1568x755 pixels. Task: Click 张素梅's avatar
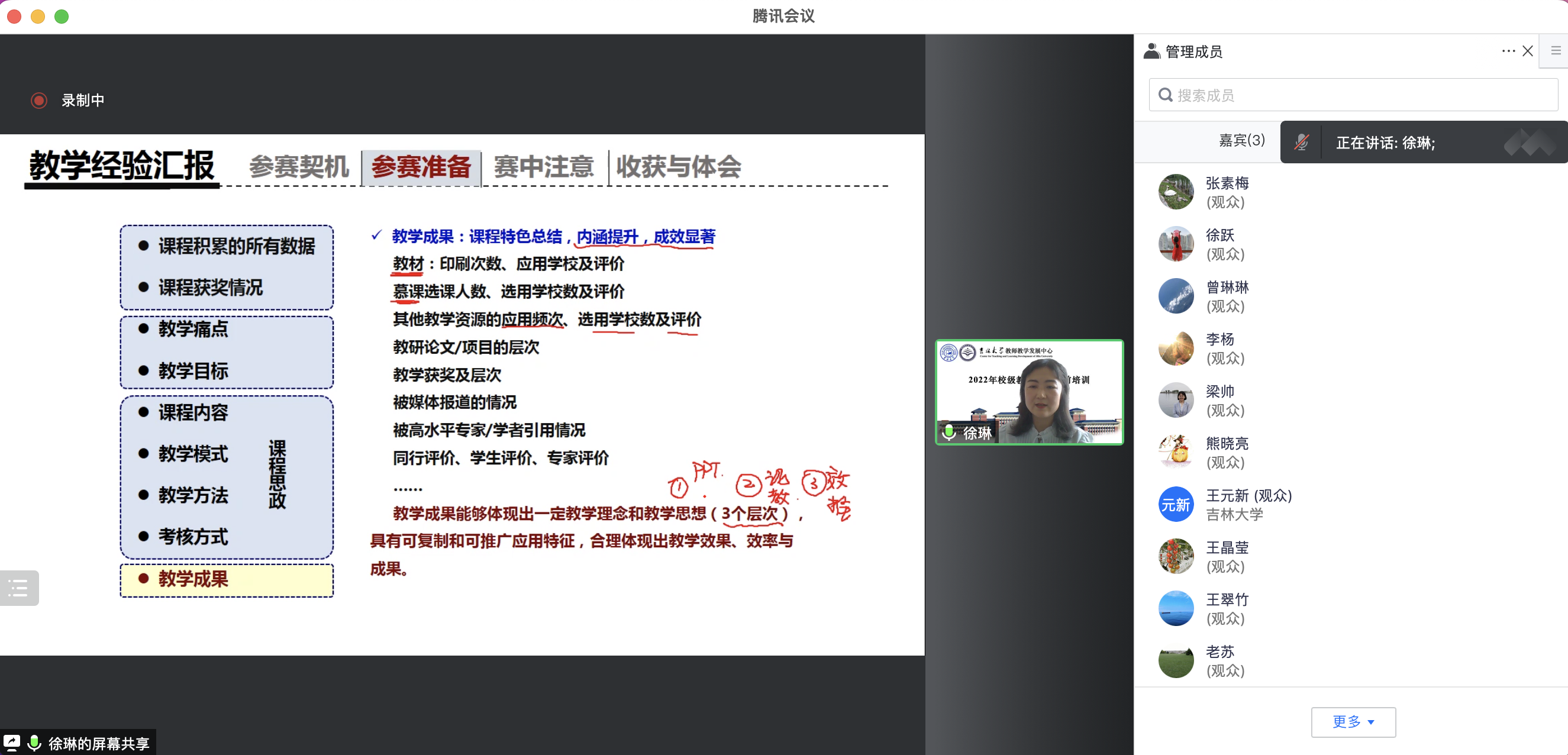(1175, 191)
